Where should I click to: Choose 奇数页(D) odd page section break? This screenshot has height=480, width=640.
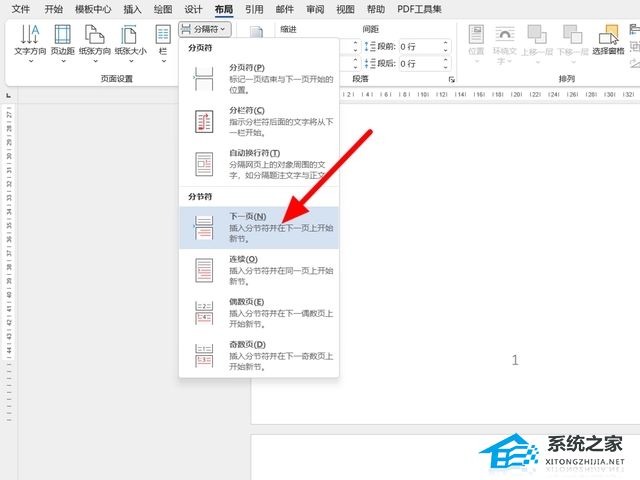[x=259, y=356]
